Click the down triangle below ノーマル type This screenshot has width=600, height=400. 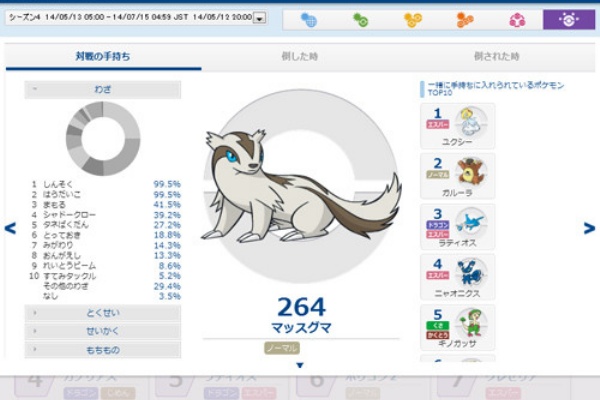[x=300, y=366]
